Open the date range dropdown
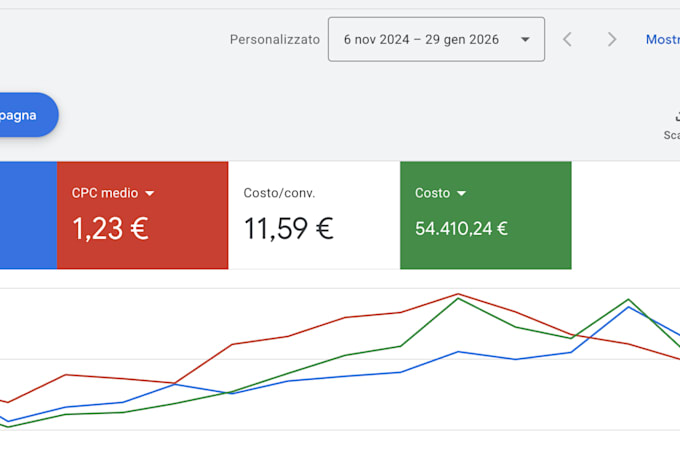The width and height of the screenshot is (680, 459). click(436, 39)
